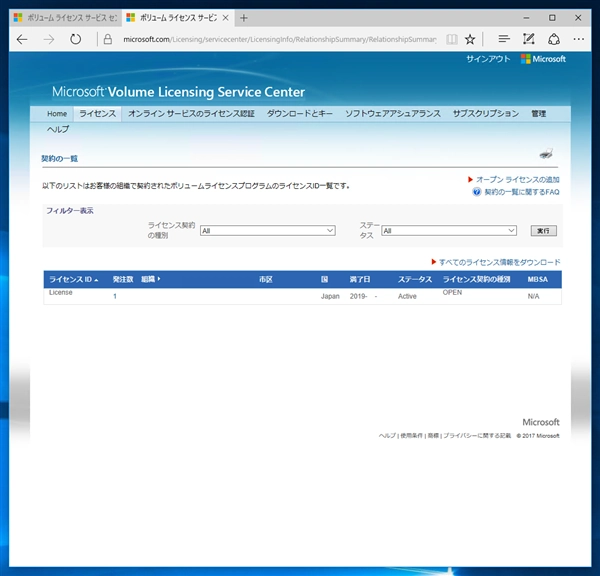Viewport: 600px width, 576px height.
Task: Sort by ライセンス ID column header
Action: [73, 279]
